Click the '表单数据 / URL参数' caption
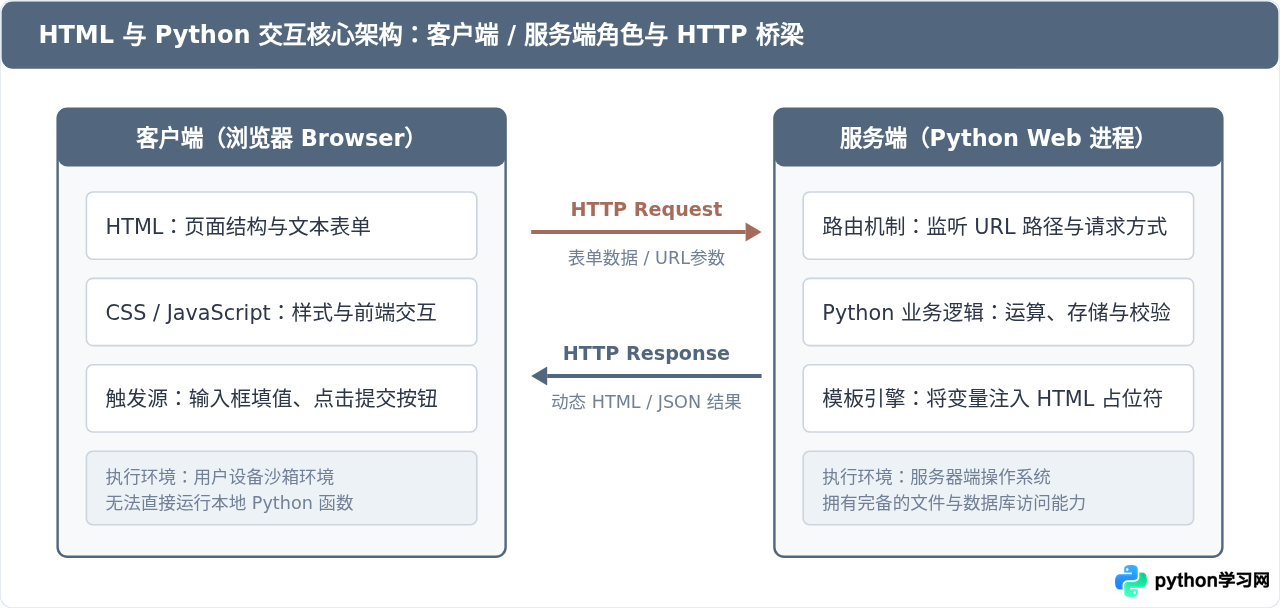This screenshot has height=608, width=1280. point(646,257)
